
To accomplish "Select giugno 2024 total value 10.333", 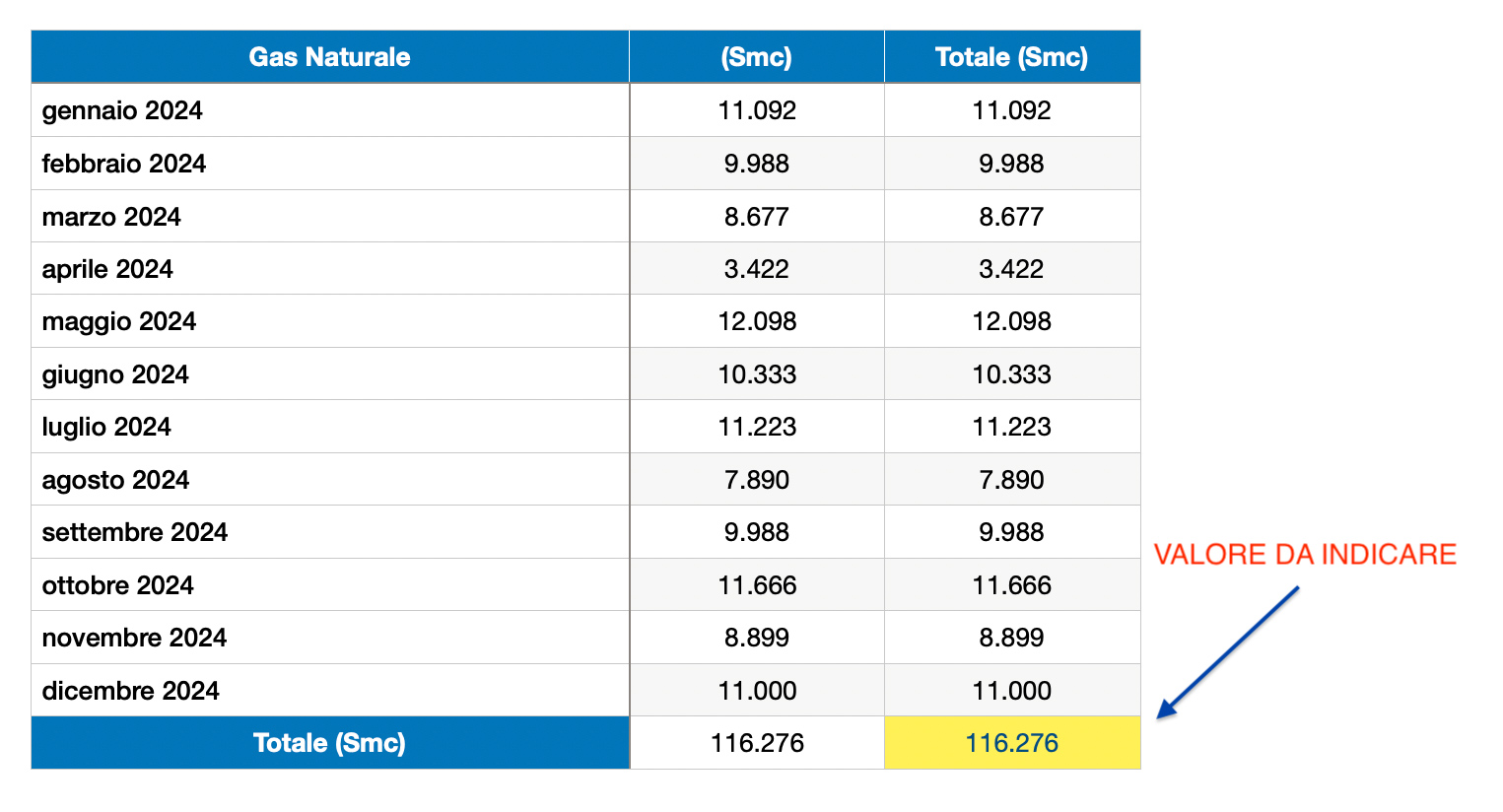I will (1012, 374).
